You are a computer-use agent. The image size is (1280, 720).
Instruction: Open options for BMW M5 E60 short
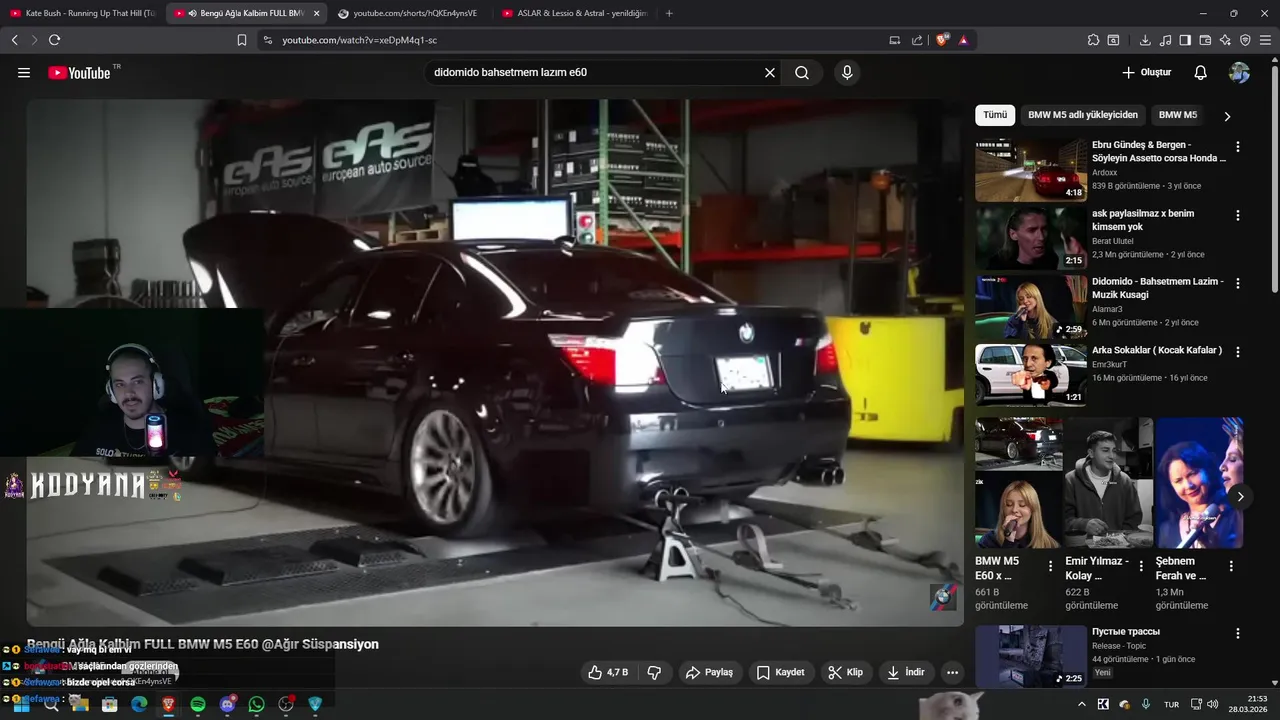1050,566
